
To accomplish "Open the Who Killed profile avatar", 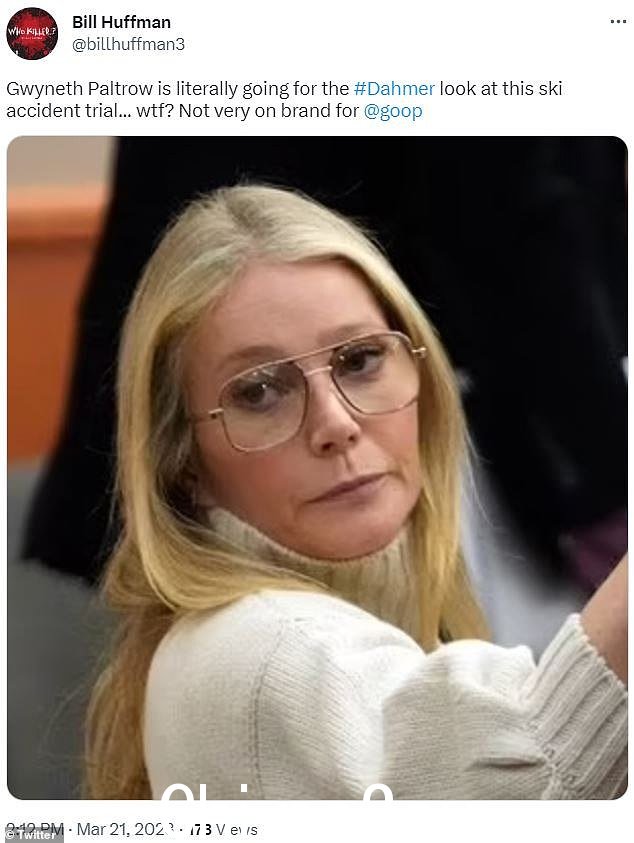I will pos(32,33).
